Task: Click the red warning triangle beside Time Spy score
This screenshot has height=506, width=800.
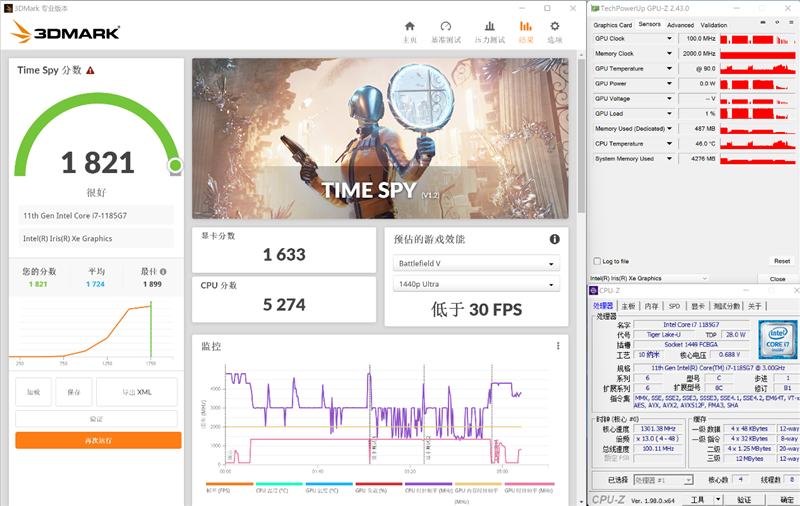Action: (90, 70)
